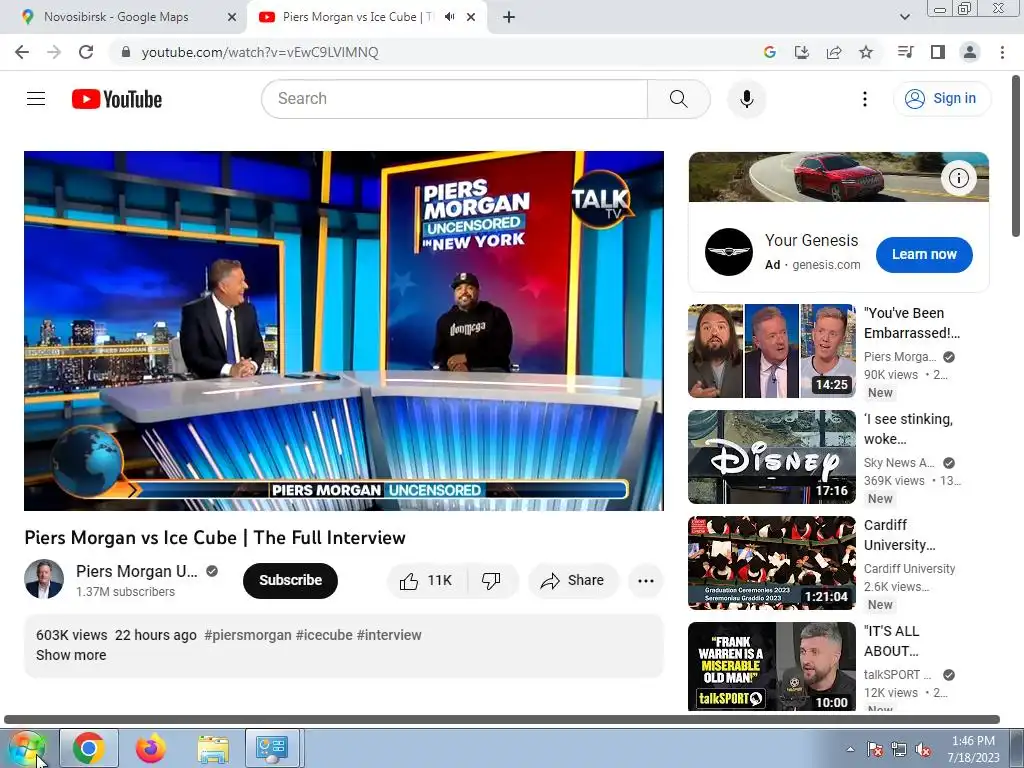Screen dimensions: 1024x768
Task: Open "'I see stinking, woke..." video title
Action: 908,429
